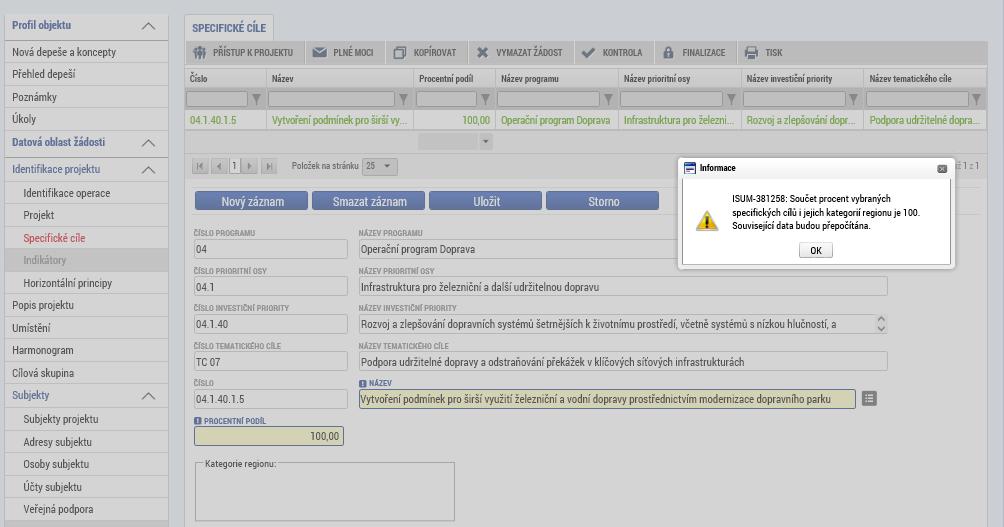Click the Procentní podíl input field
The width and height of the screenshot is (1004, 527).
click(269, 436)
